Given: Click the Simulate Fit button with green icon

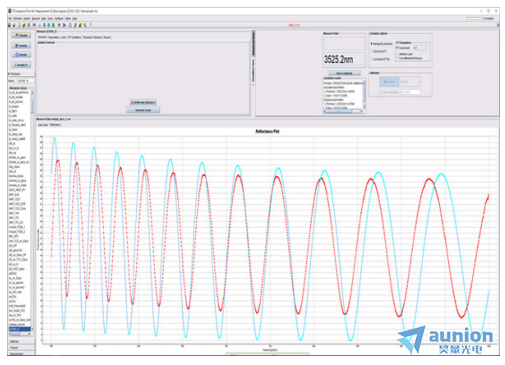Looking at the screenshot, I should pyautogui.click(x=21, y=65).
